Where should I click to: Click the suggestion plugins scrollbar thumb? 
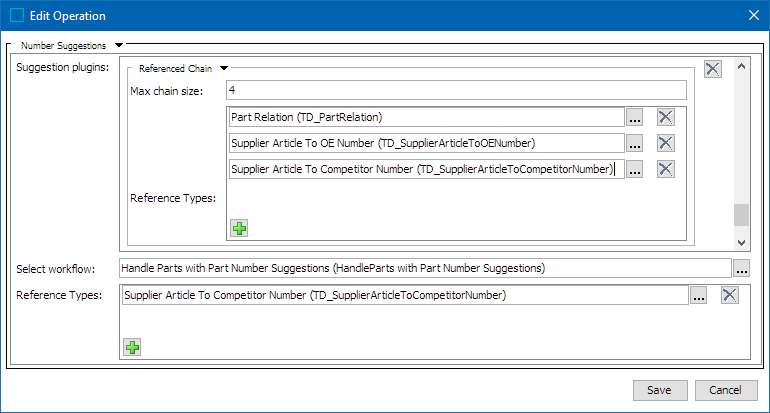coord(742,215)
